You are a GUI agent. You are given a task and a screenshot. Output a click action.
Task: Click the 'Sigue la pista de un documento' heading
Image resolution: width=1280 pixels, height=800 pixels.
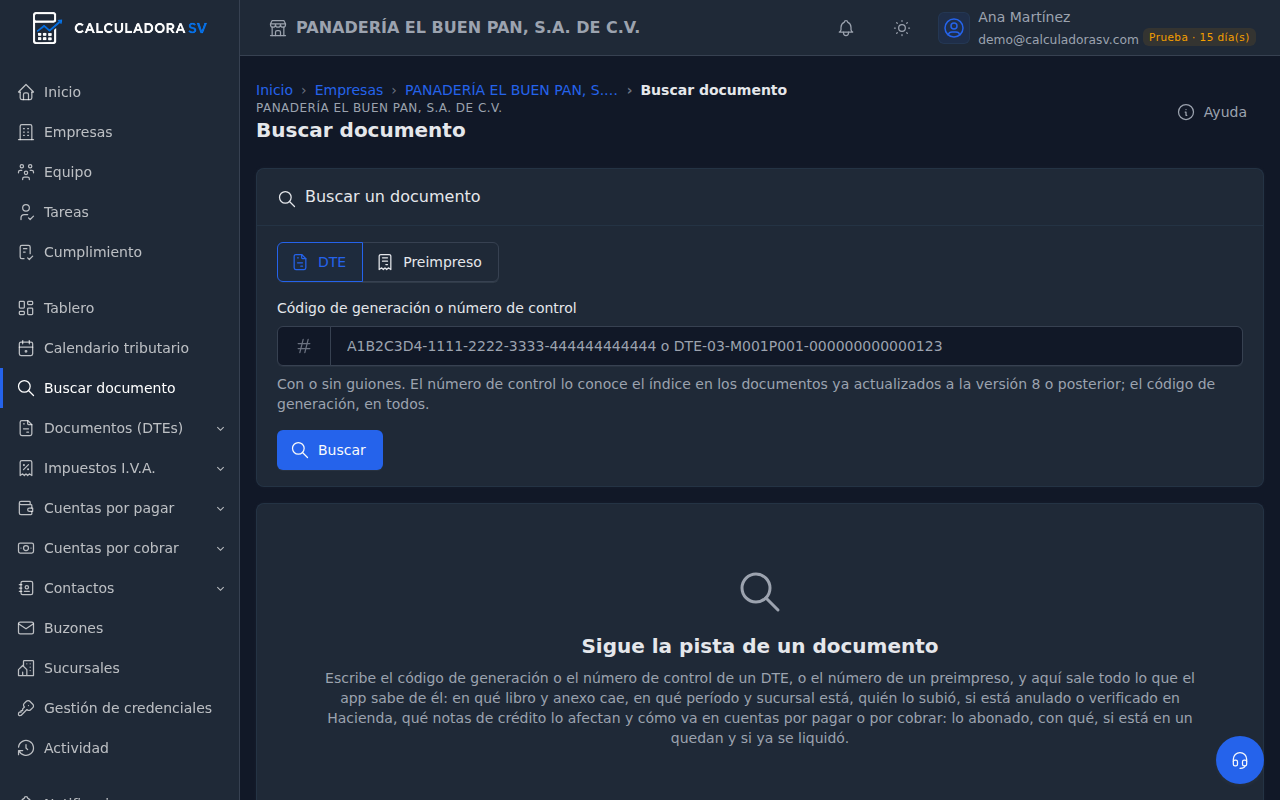[x=760, y=646]
